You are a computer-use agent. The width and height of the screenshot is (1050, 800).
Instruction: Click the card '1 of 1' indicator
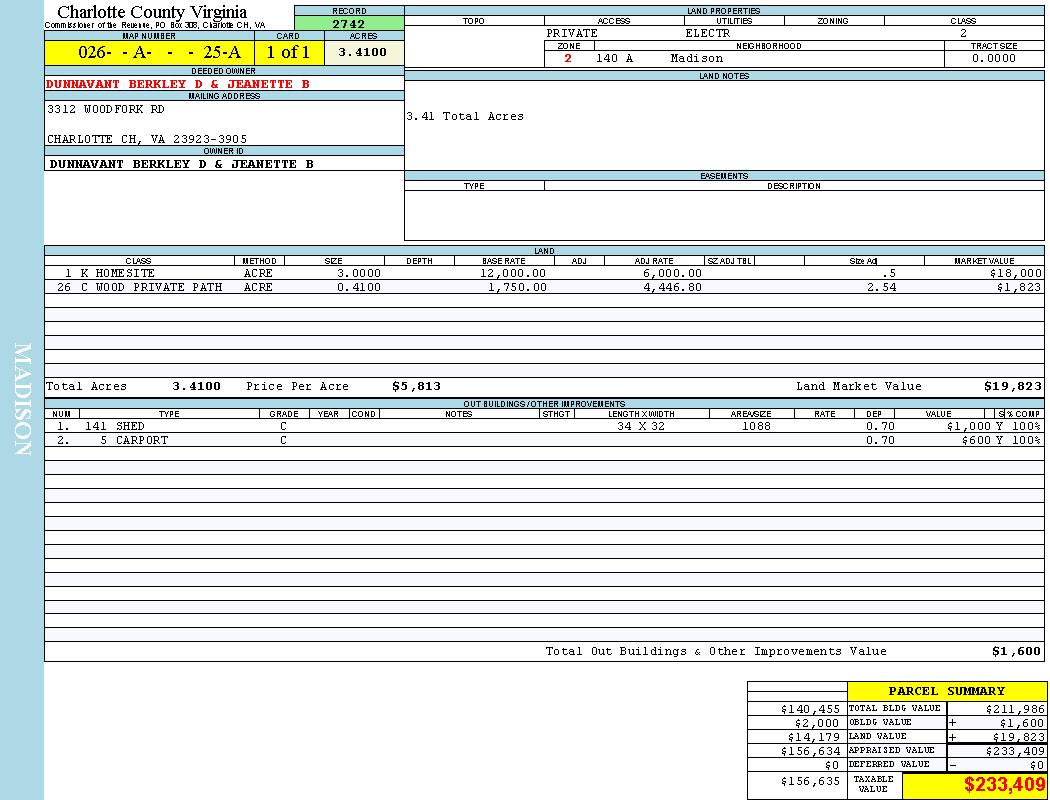[288, 53]
